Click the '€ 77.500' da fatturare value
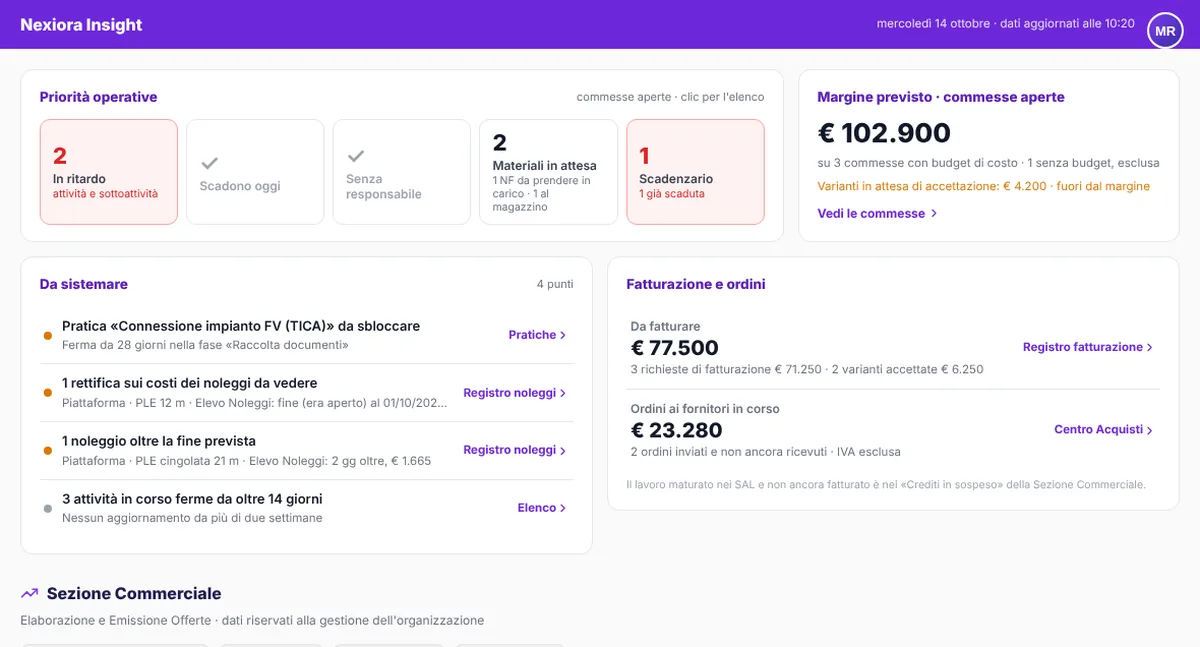 pyautogui.click(x=675, y=348)
